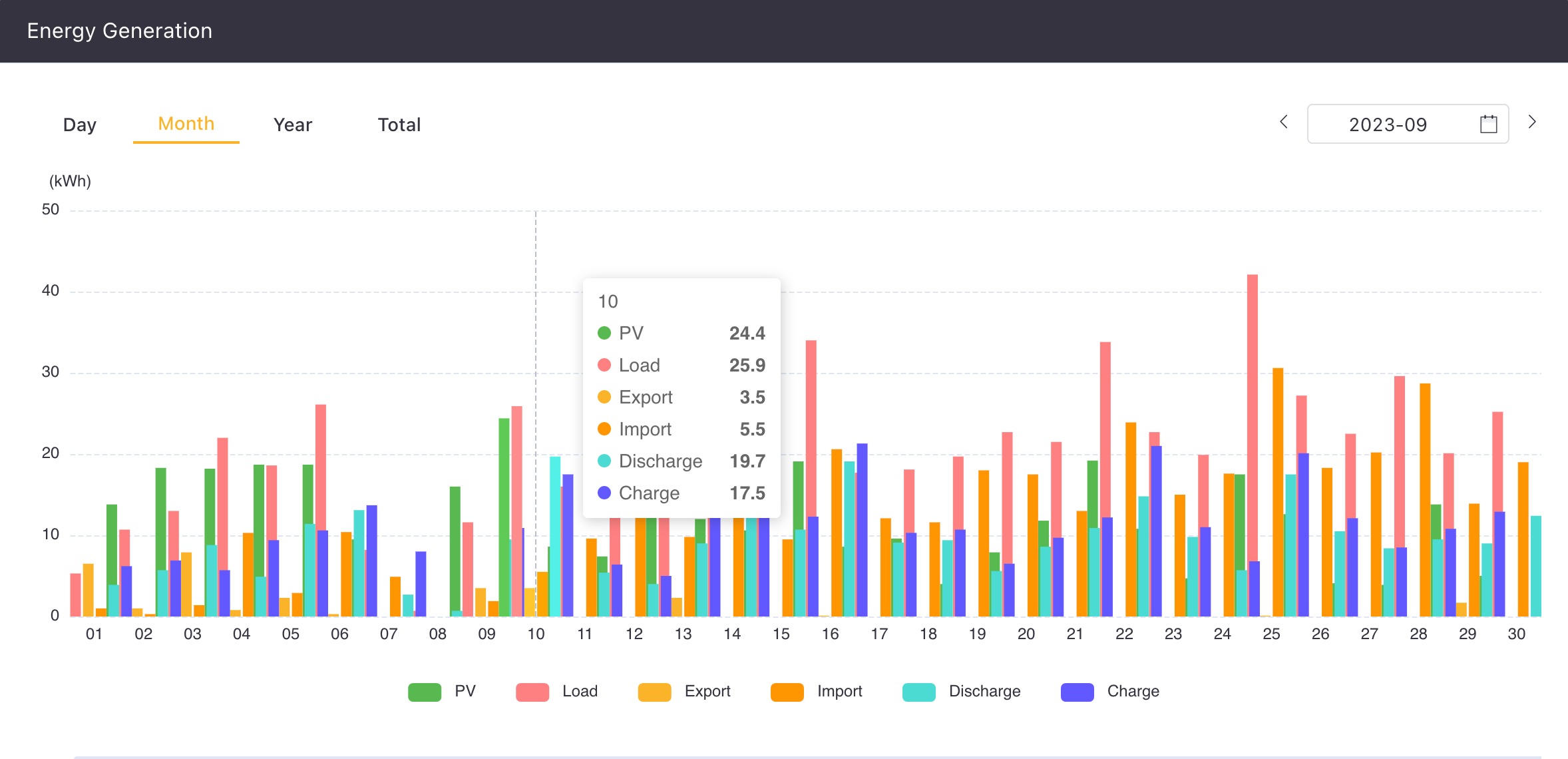This screenshot has height=759, width=1568.
Task: Toggle PV series via green legend swatch
Action: click(425, 692)
